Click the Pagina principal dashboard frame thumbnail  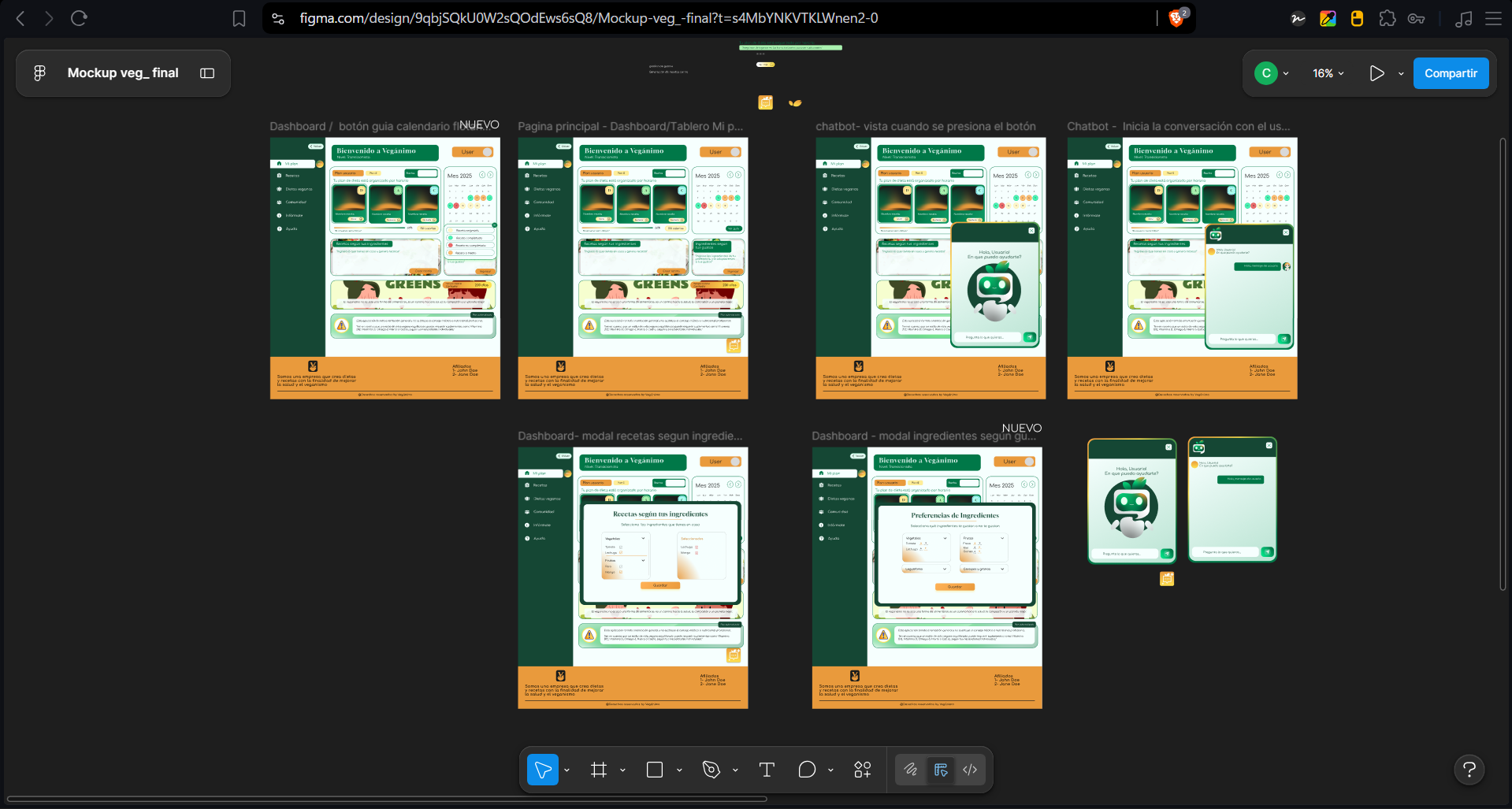633,269
